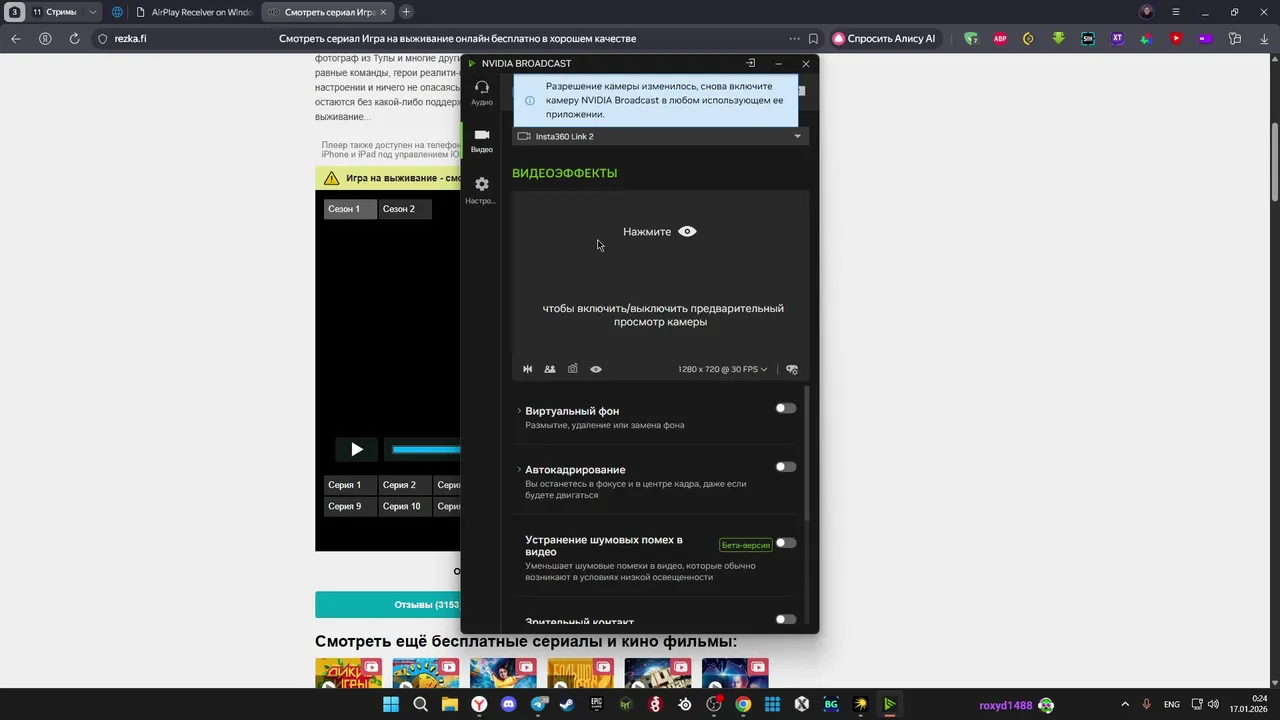Click the info icon in the notification banner
The height and width of the screenshot is (720, 1280).
point(530,101)
